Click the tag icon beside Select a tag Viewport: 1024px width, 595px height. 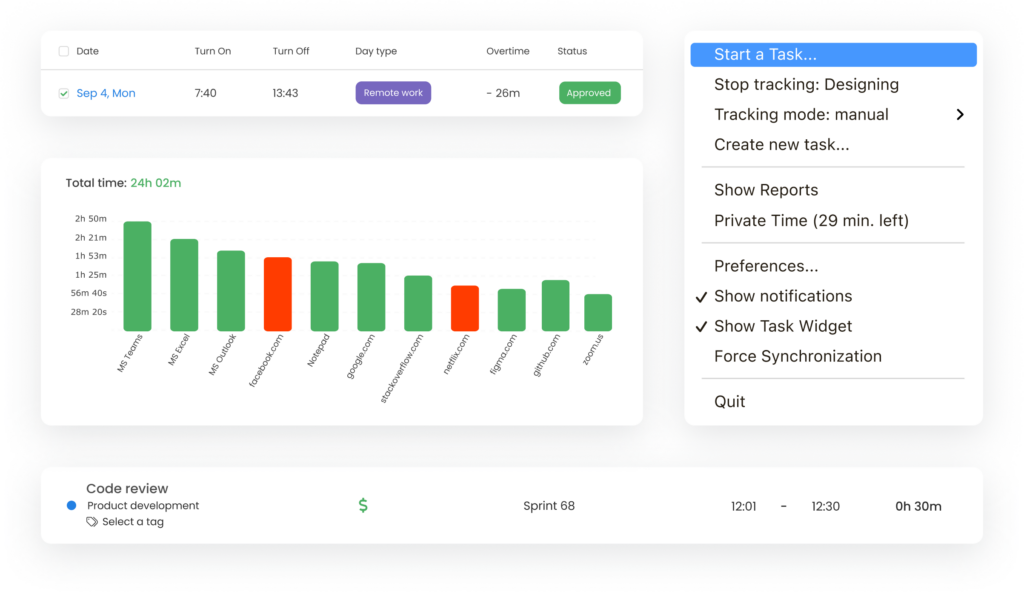(92, 522)
